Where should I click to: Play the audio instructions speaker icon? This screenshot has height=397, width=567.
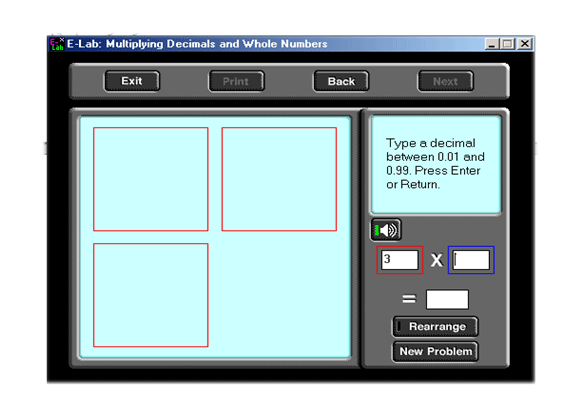click(386, 230)
